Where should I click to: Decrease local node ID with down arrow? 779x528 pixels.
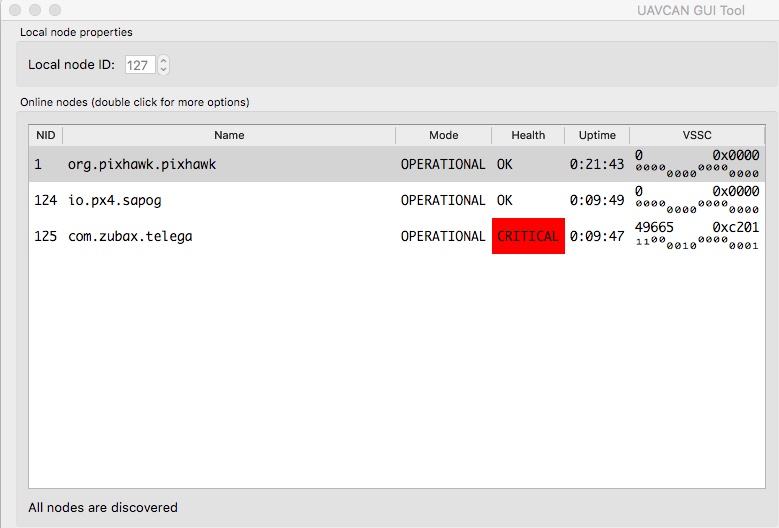[163, 70]
